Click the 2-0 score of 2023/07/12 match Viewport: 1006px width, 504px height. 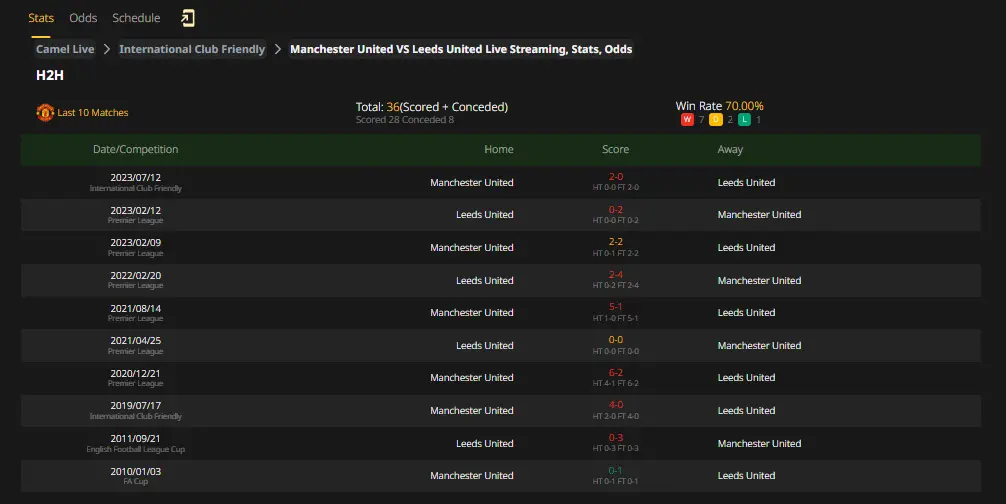coord(615,176)
